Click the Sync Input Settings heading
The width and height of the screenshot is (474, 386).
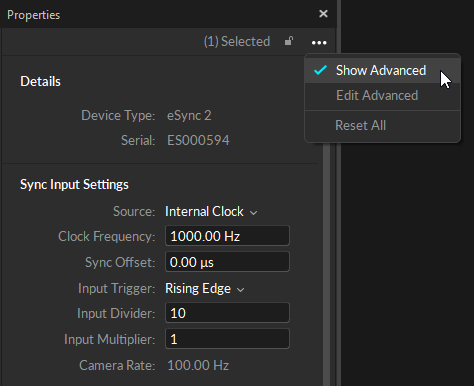[74, 184]
